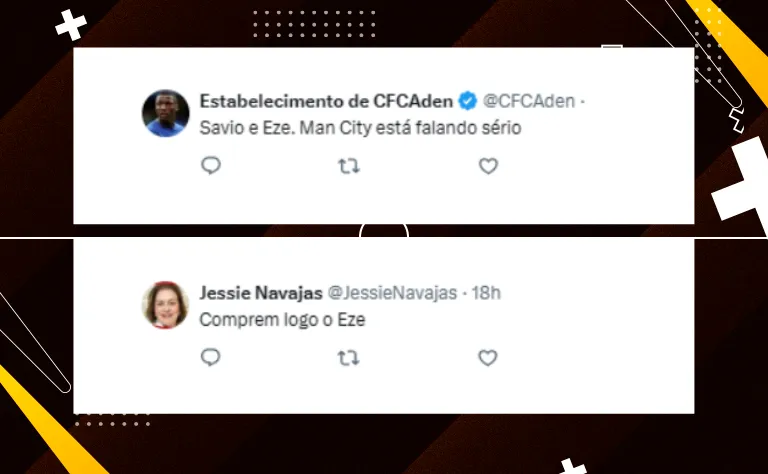Screen dimensions: 768x474
Task: Like the tweet about Savio and Eze
Action: (x=488, y=166)
